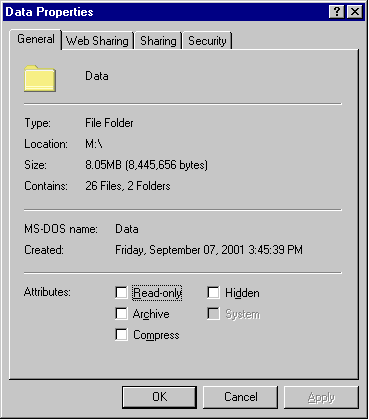
Task: Dismiss the dialog using Cancel
Action: coord(240,397)
